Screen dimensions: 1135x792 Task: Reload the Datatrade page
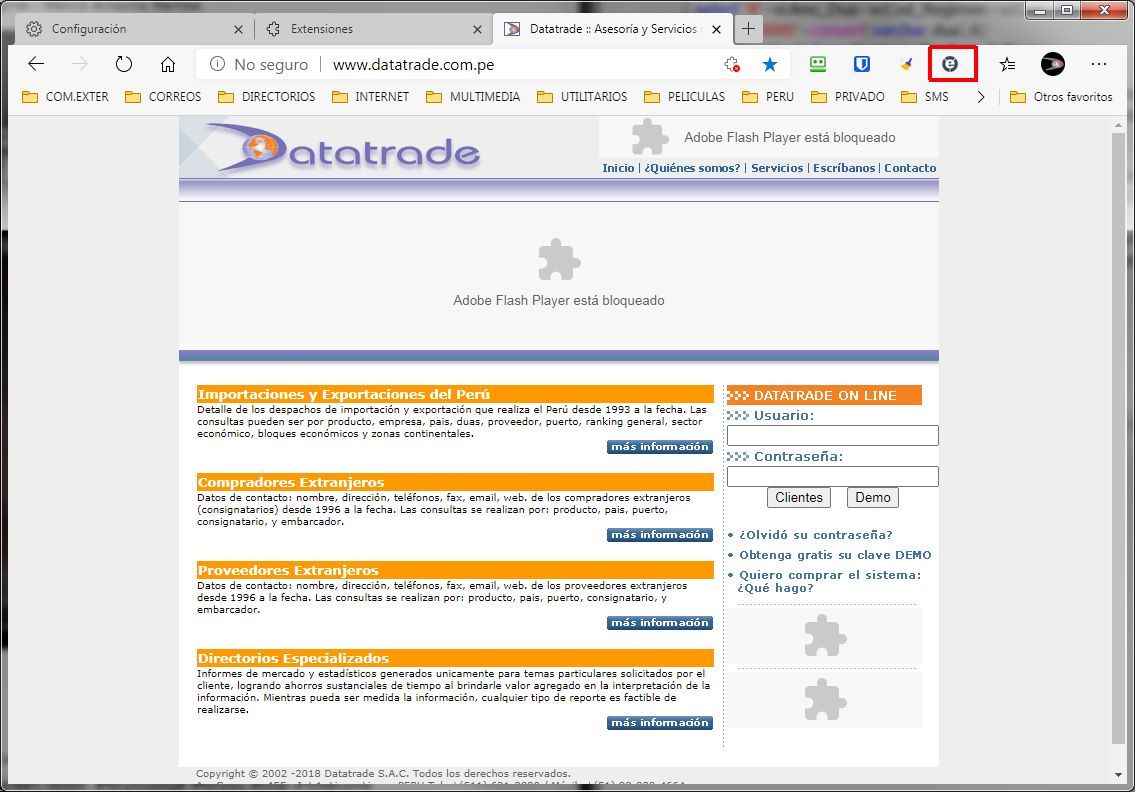point(124,64)
